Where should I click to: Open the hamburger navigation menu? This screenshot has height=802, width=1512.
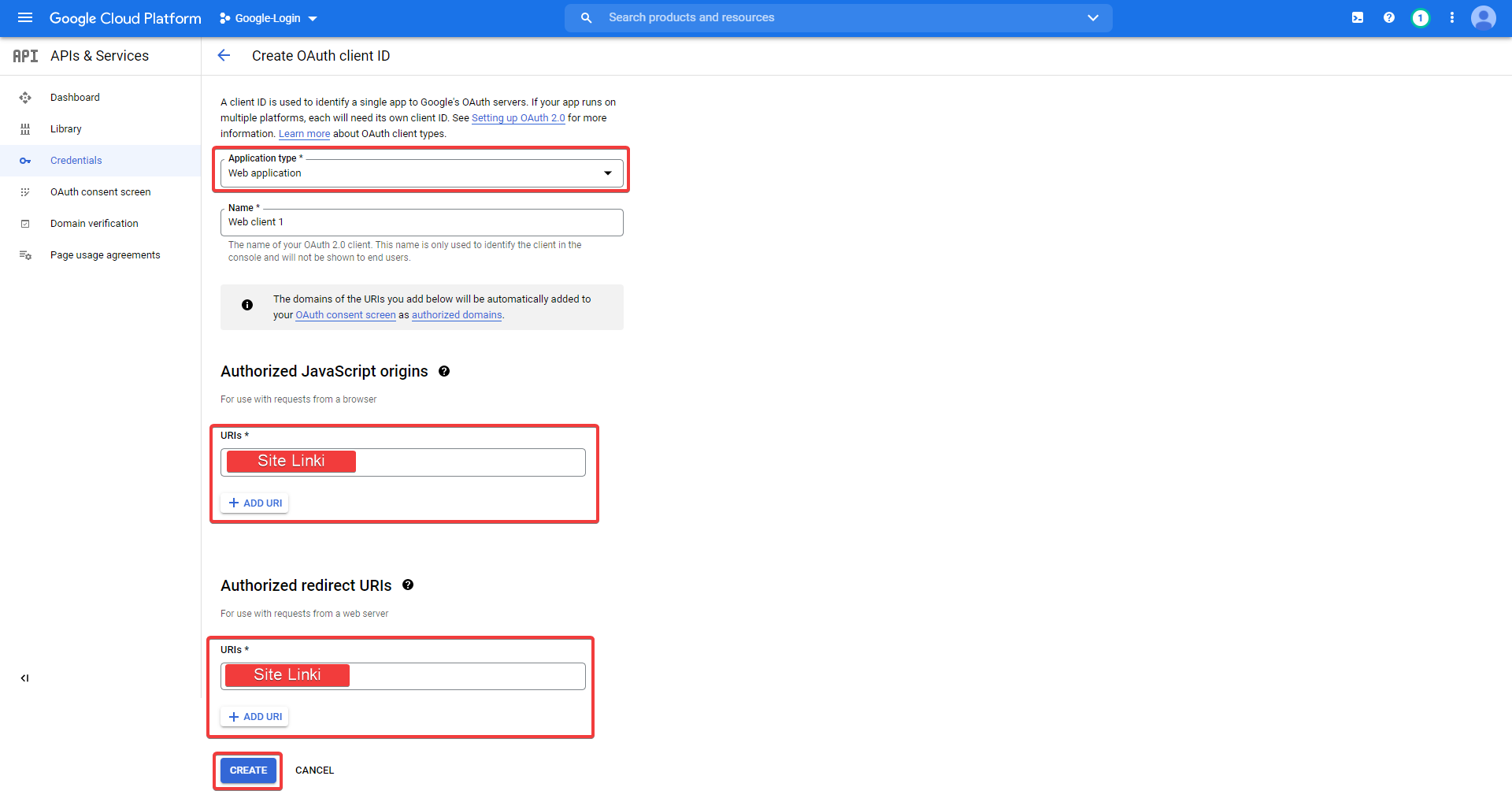25,17
